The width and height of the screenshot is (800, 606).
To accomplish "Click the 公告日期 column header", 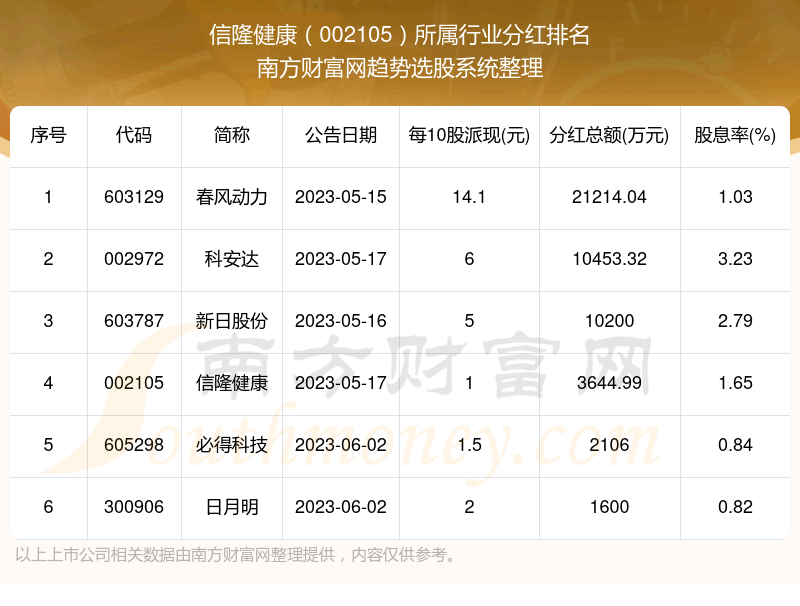I will tap(341, 135).
